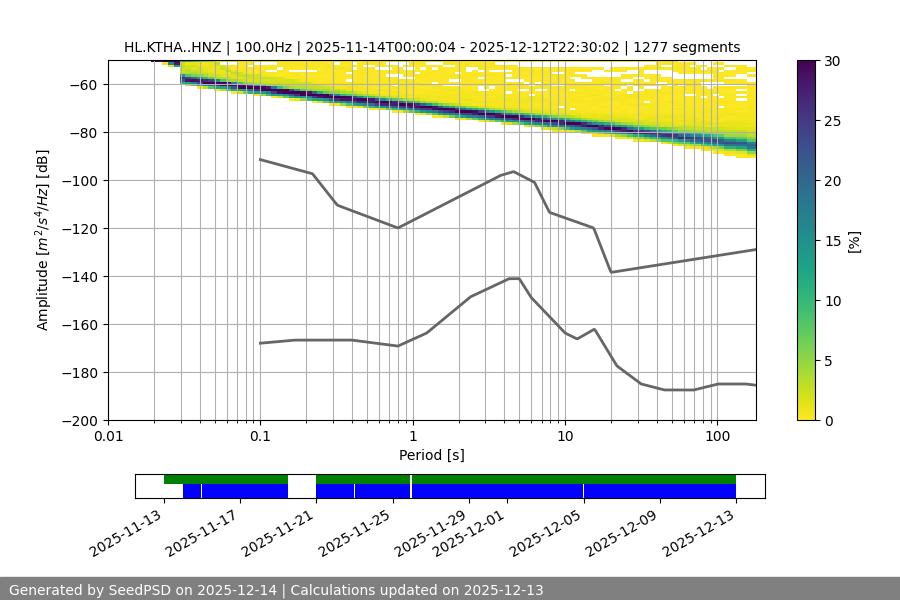
Task: Click the white data gap in availability bar
Action: click(302, 486)
